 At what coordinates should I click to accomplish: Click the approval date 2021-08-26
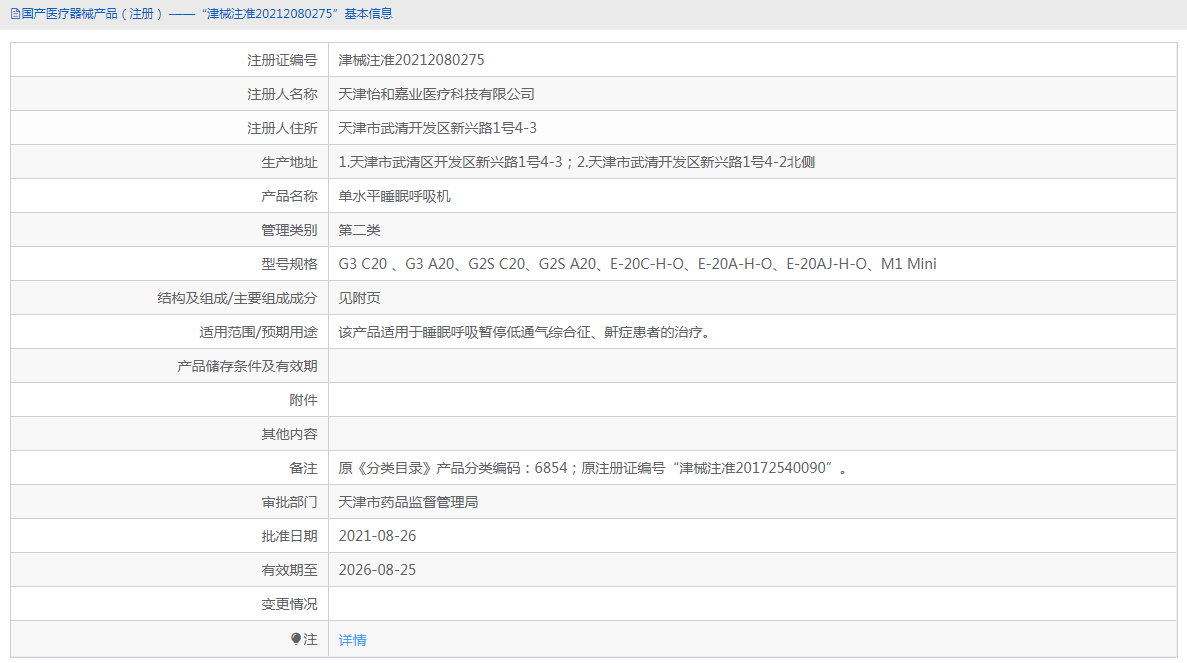378,535
